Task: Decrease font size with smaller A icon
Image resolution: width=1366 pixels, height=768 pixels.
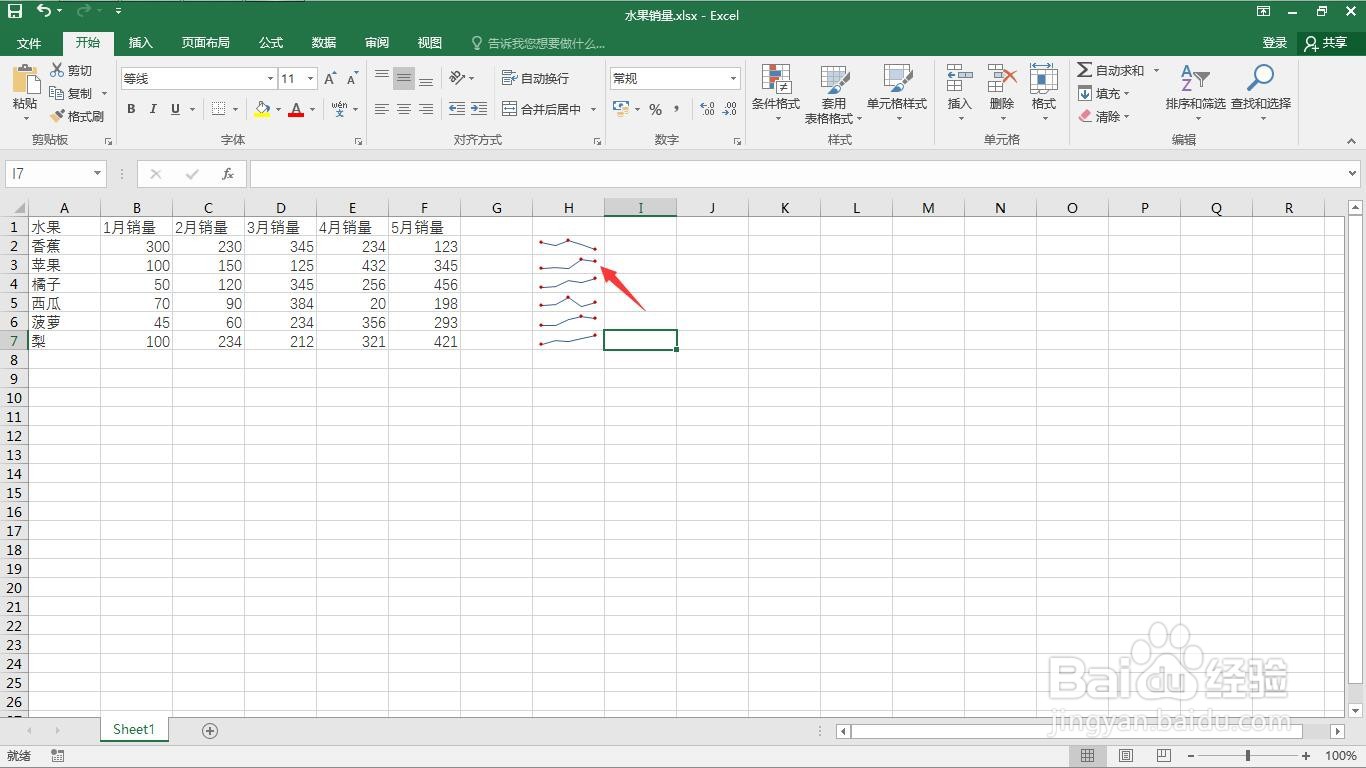Action: [x=352, y=78]
